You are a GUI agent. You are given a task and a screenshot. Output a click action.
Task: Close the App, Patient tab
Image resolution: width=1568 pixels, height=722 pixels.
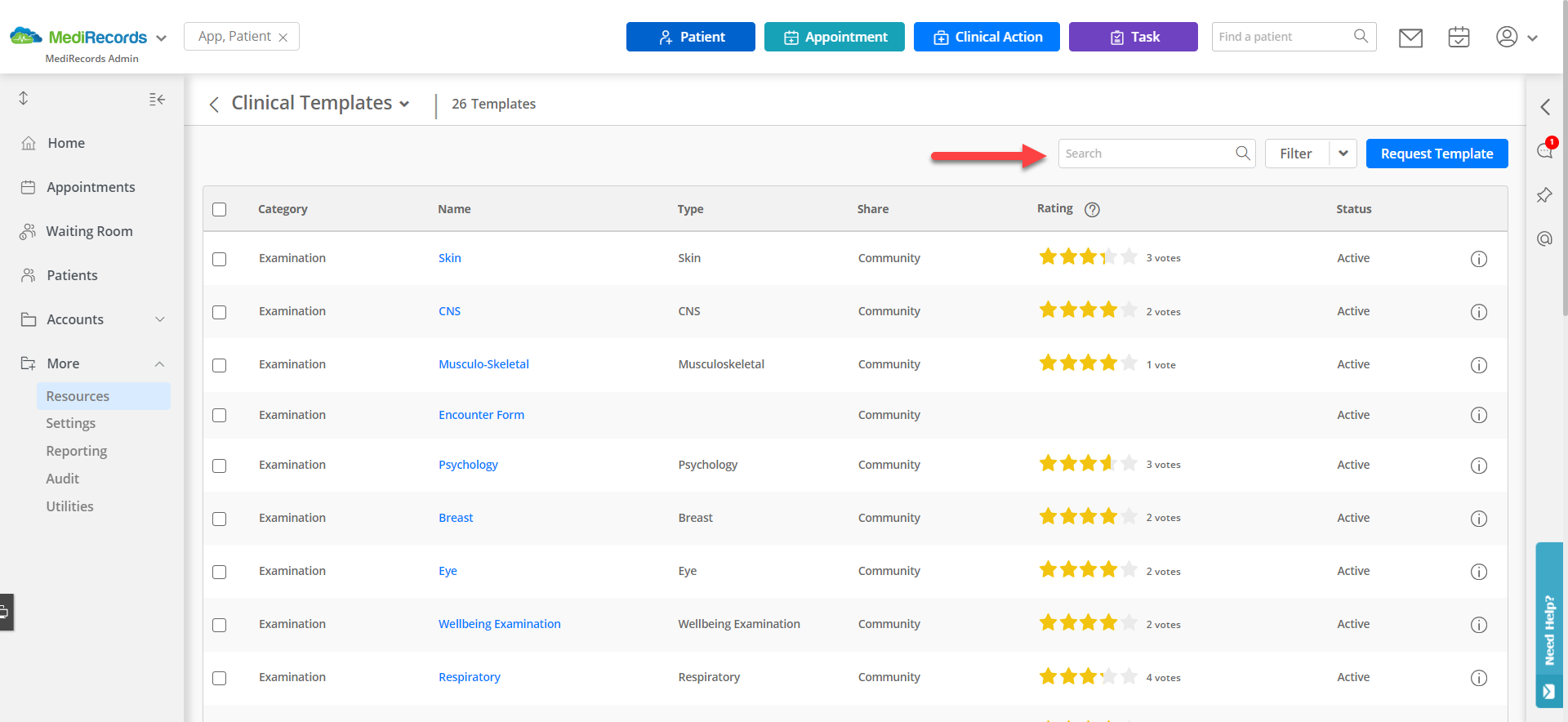(x=283, y=38)
